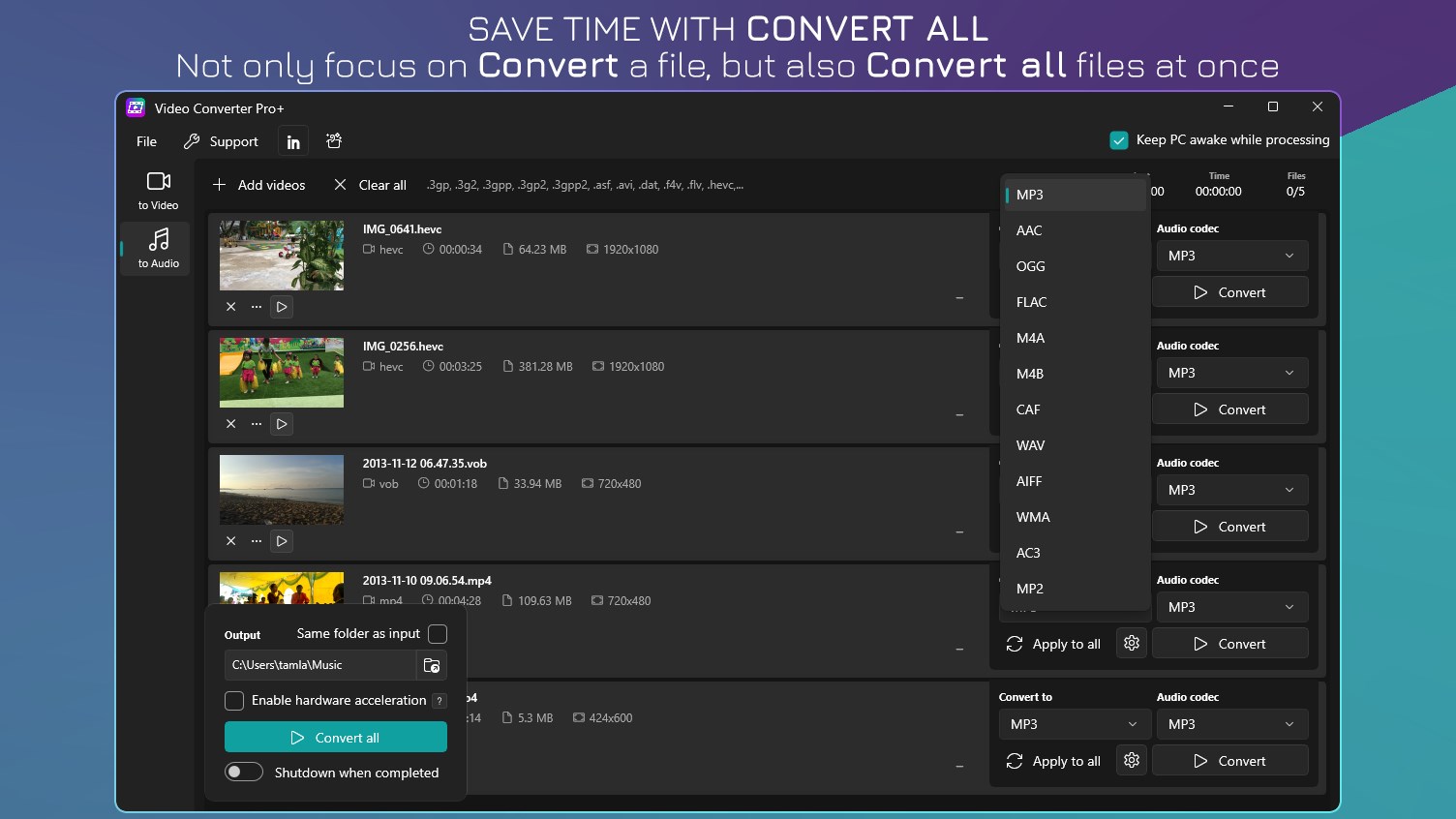Image resolution: width=1456 pixels, height=819 pixels.
Task: Click Convert in the last row
Action: tap(1230, 761)
